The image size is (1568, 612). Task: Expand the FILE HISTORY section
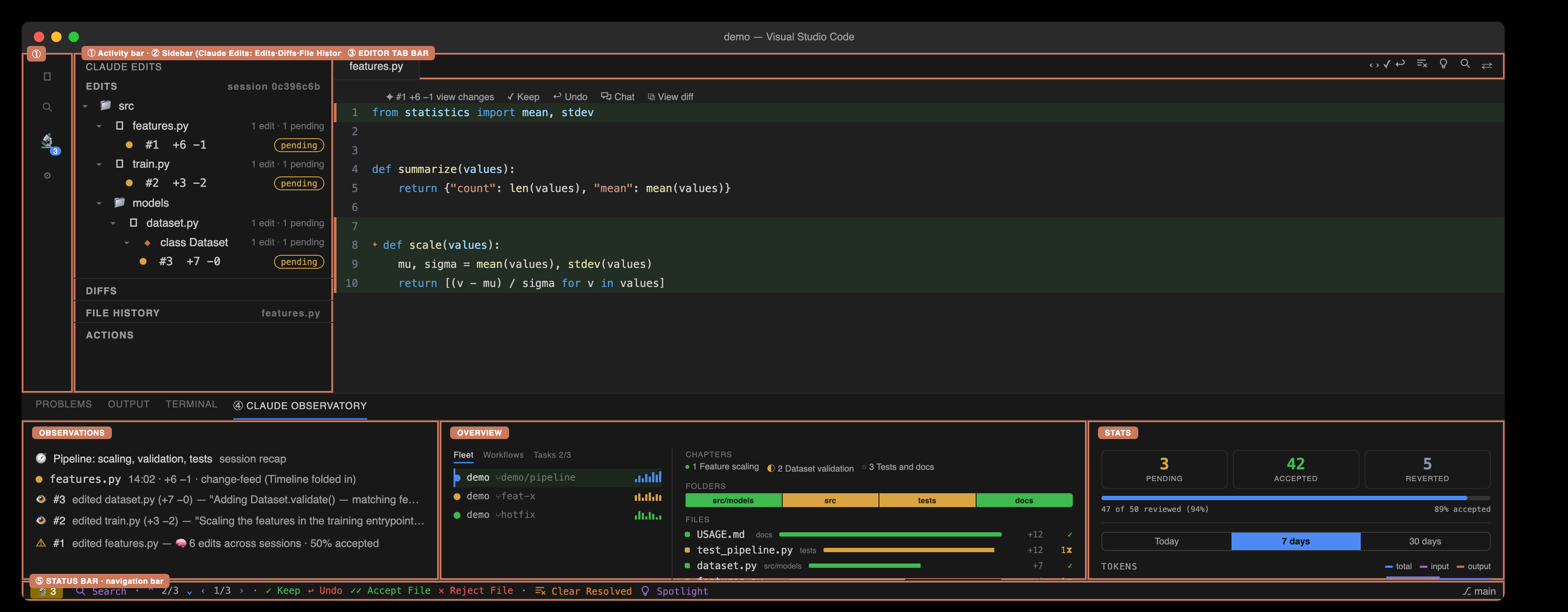click(203, 313)
